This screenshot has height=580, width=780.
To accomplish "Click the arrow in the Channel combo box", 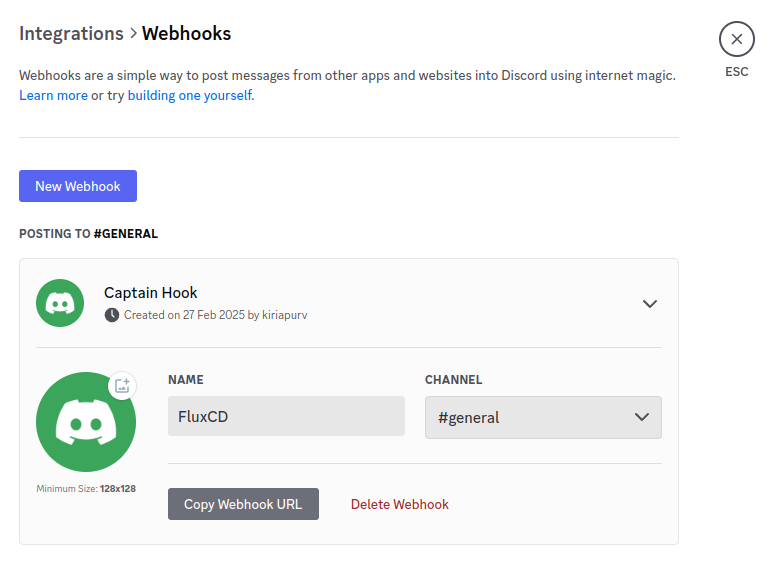I will (642, 417).
